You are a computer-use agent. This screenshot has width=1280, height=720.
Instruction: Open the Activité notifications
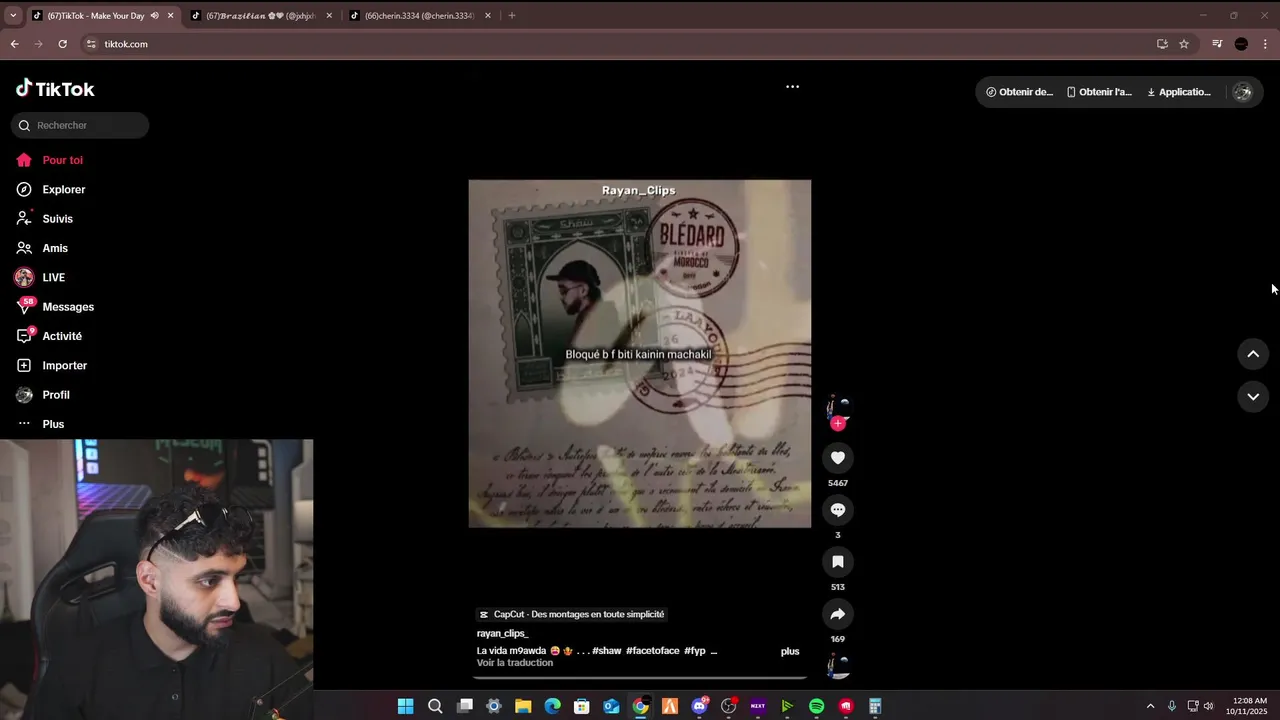pyautogui.click(x=62, y=336)
